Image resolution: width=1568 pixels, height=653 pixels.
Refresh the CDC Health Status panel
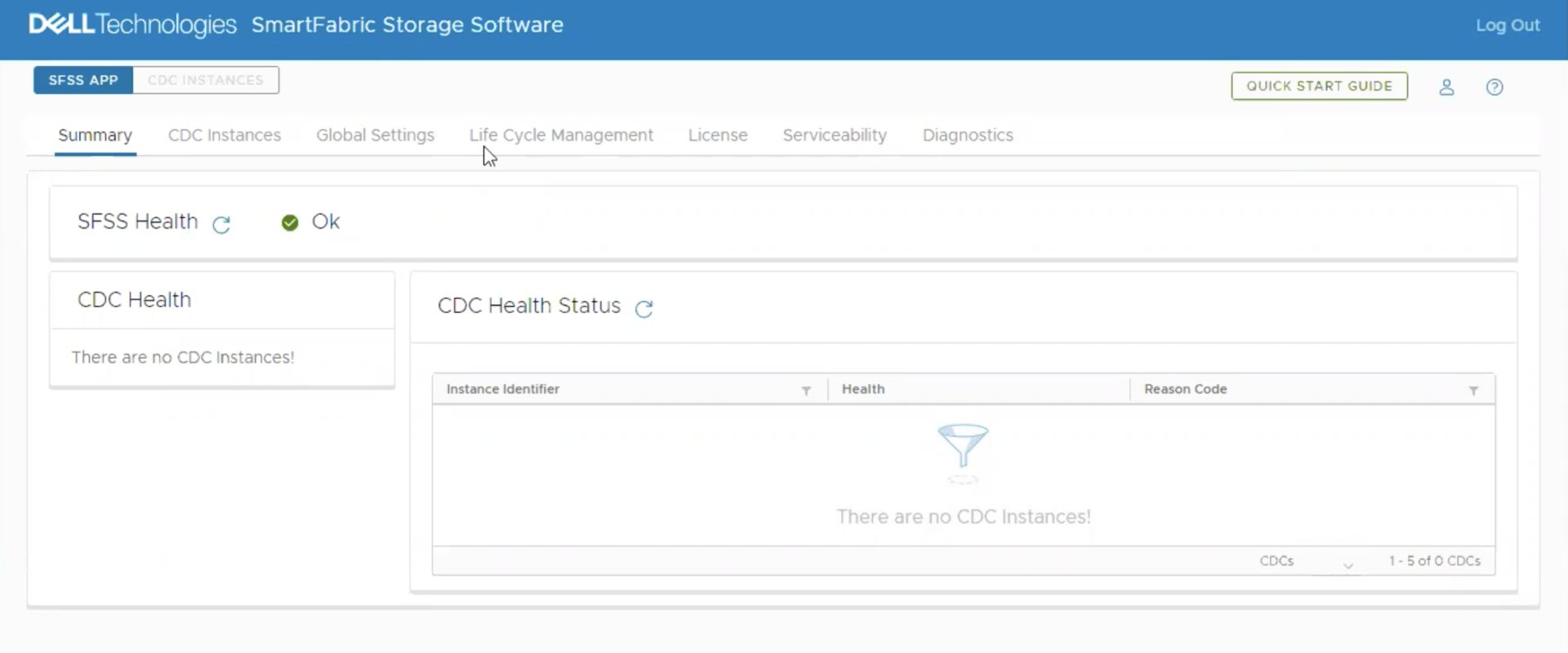[x=644, y=309]
